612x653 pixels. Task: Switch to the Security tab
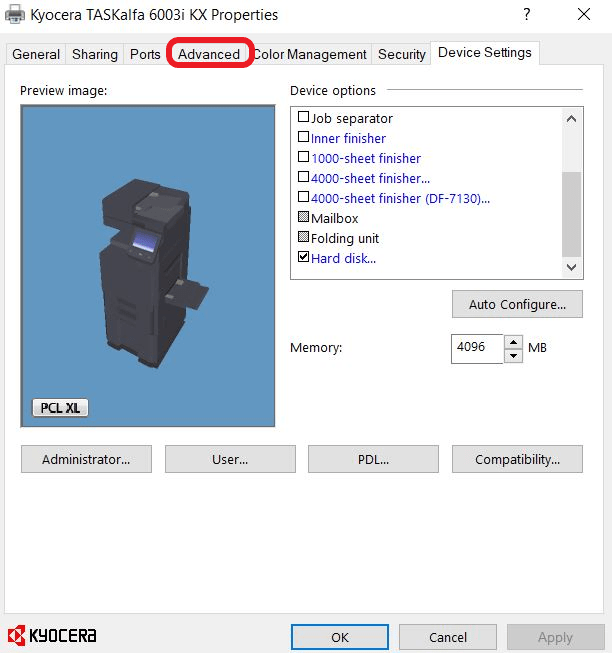click(401, 54)
